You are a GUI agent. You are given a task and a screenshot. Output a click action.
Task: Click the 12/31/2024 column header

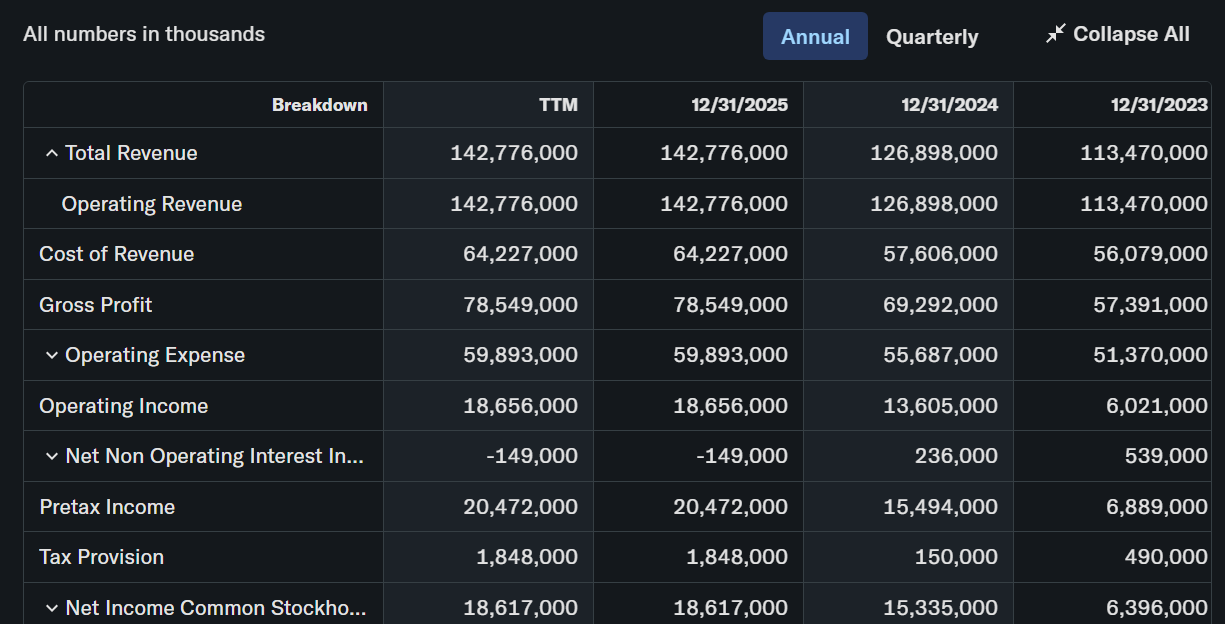pos(949,104)
